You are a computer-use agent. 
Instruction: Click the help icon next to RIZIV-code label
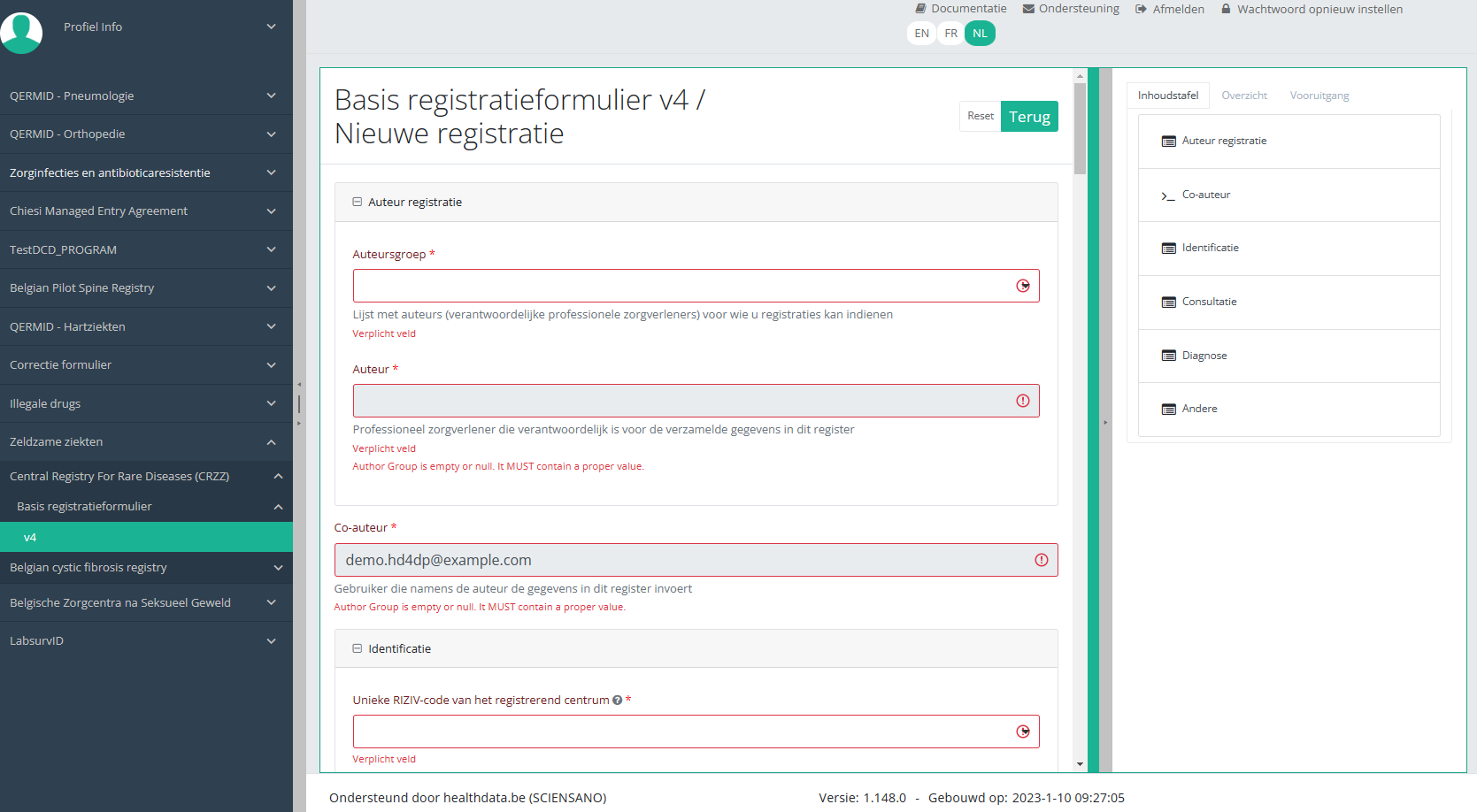[x=618, y=701]
